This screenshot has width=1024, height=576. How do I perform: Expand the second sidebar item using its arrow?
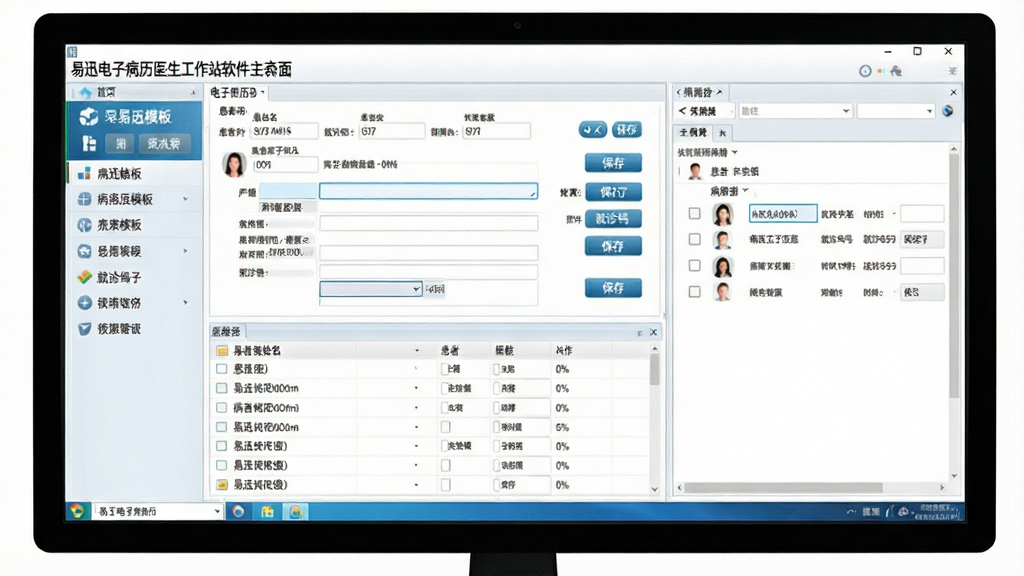coord(185,199)
